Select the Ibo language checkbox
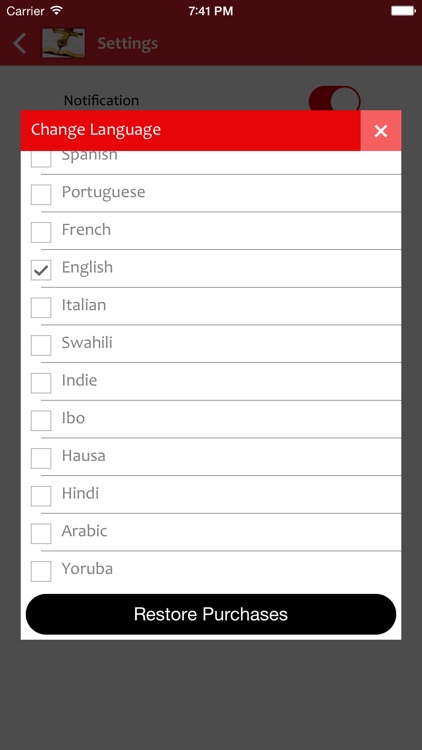The height and width of the screenshot is (750, 422). point(41,421)
